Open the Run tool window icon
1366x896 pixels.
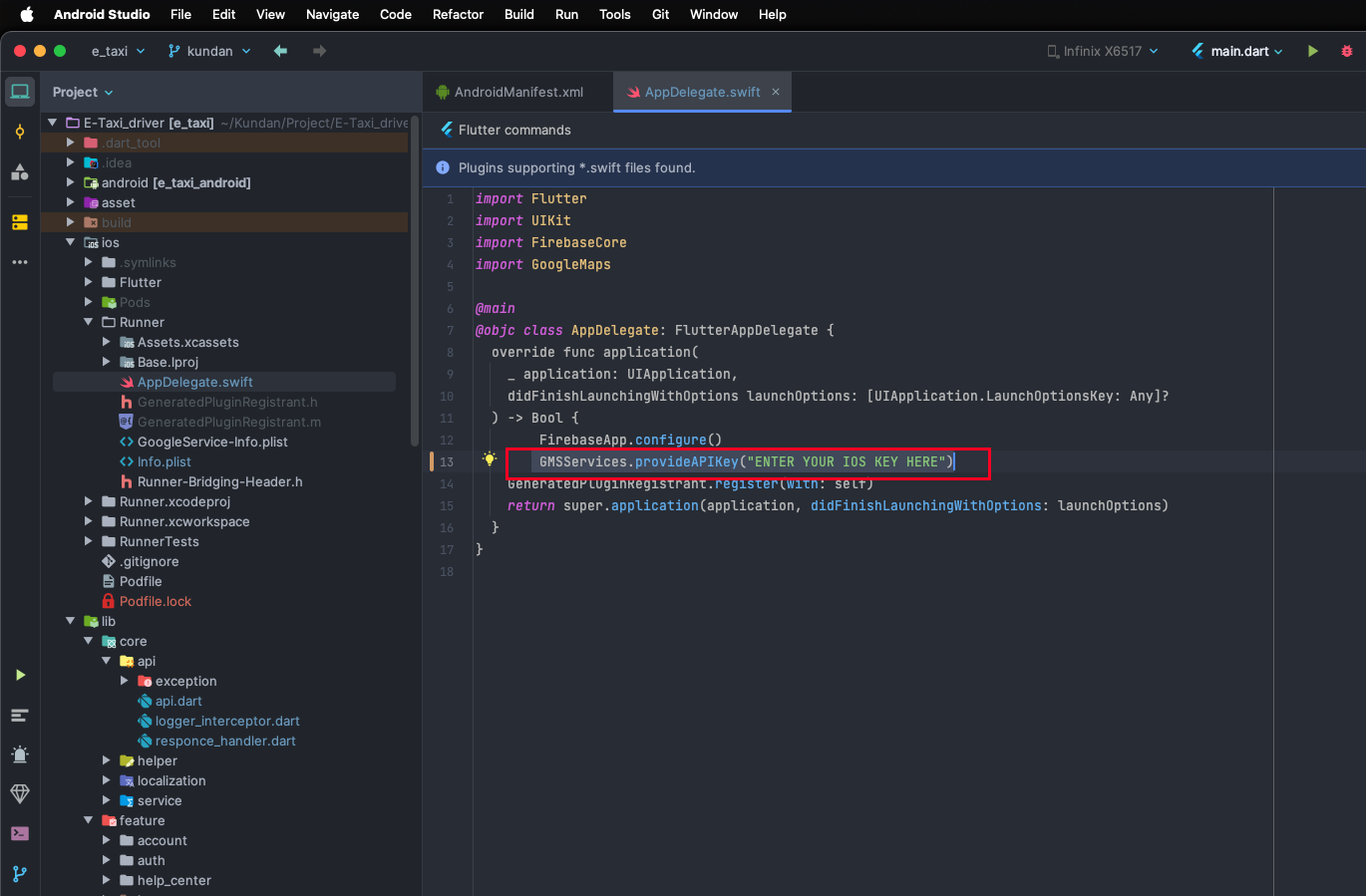(x=20, y=675)
